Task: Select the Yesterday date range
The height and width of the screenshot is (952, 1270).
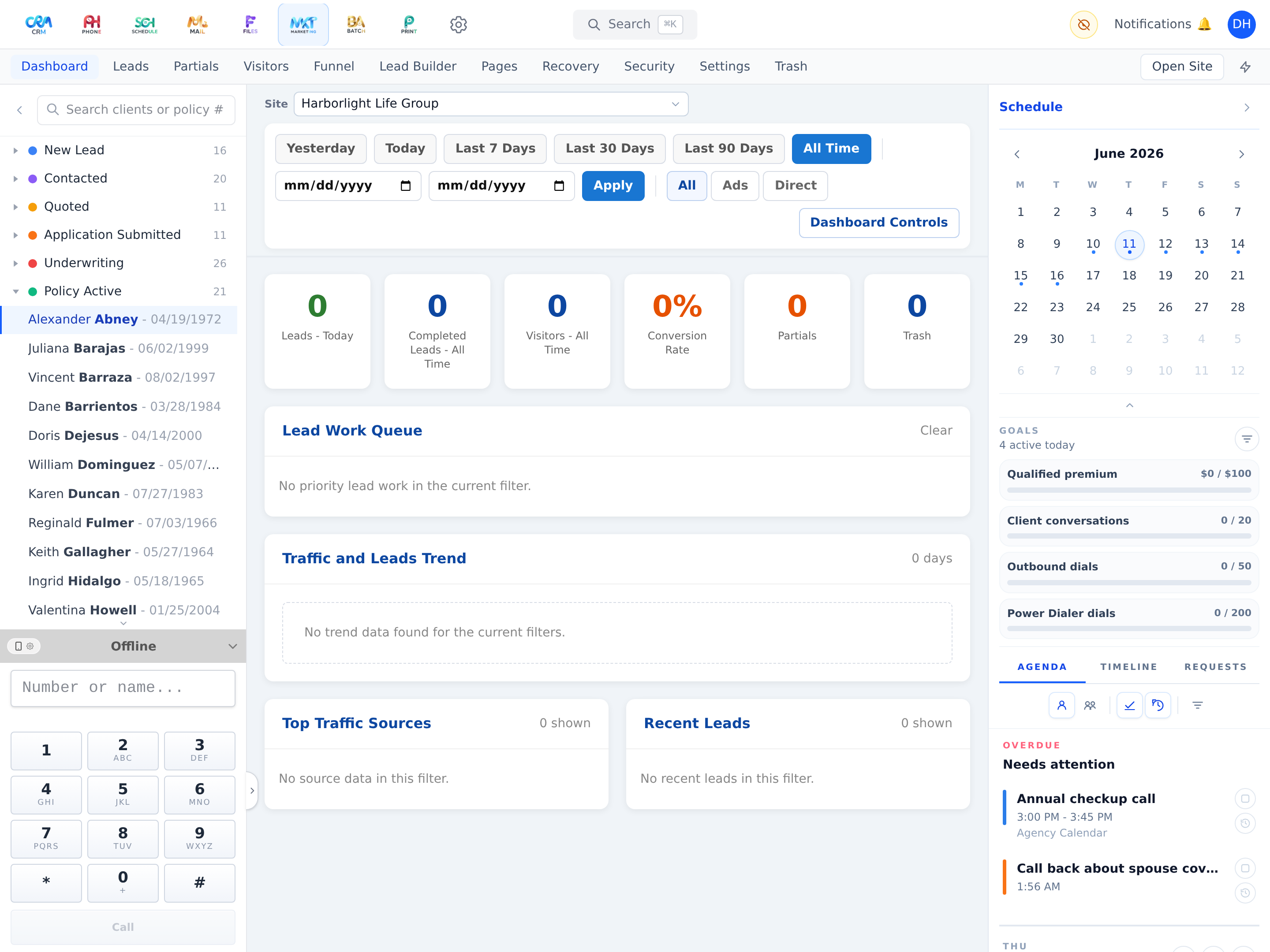Action: tap(321, 149)
